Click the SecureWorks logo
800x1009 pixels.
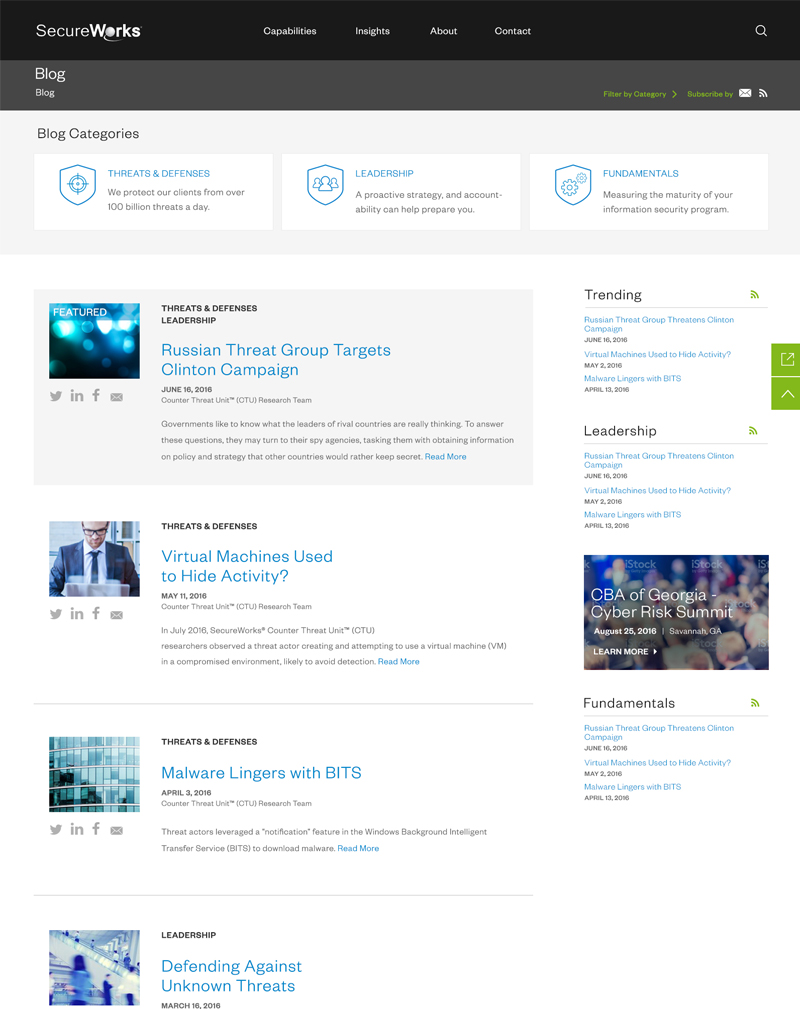(x=88, y=31)
